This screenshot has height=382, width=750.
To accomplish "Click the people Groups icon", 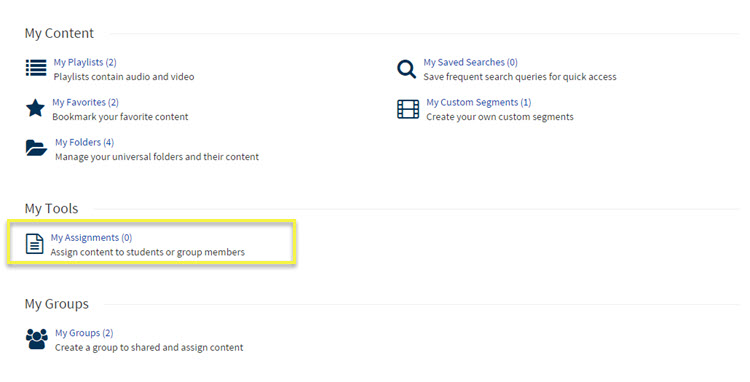I will pos(37,339).
